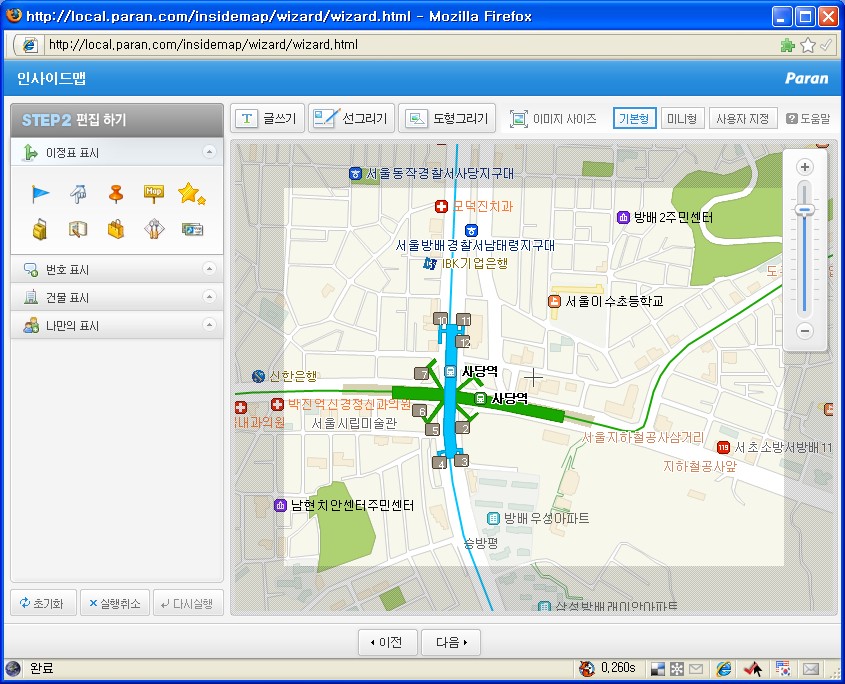Click the 번호 표시 speech bubble icon
The height and width of the screenshot is (684, 845).
coord(31,270)
